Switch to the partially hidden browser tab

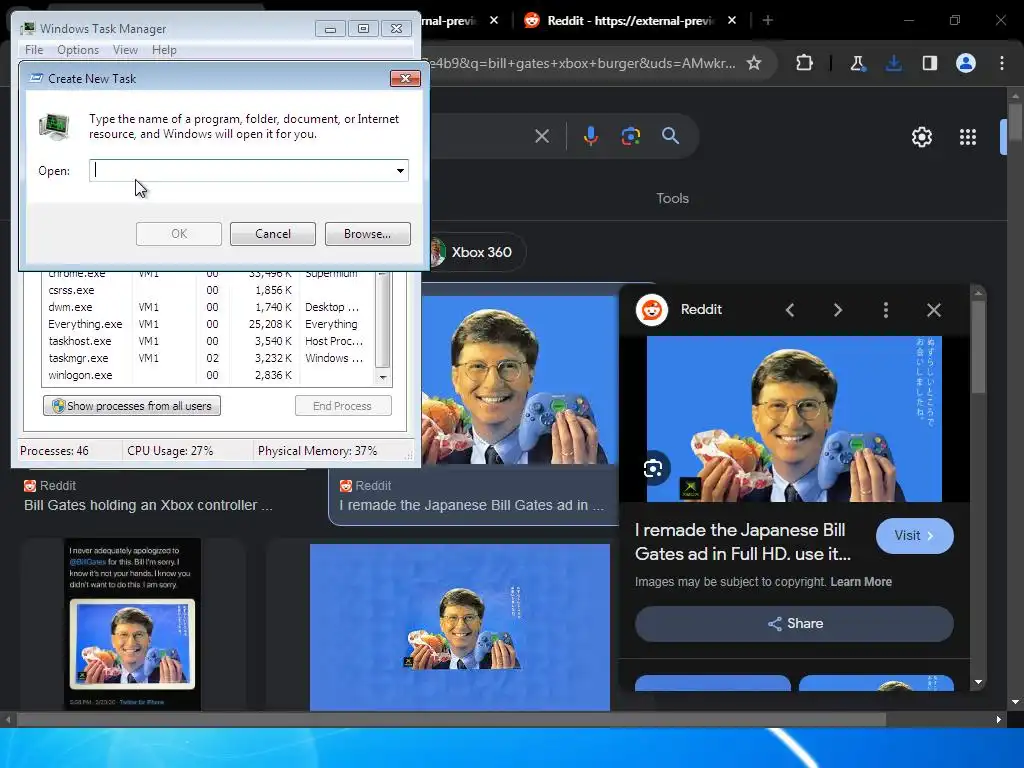tap(449, 21)
